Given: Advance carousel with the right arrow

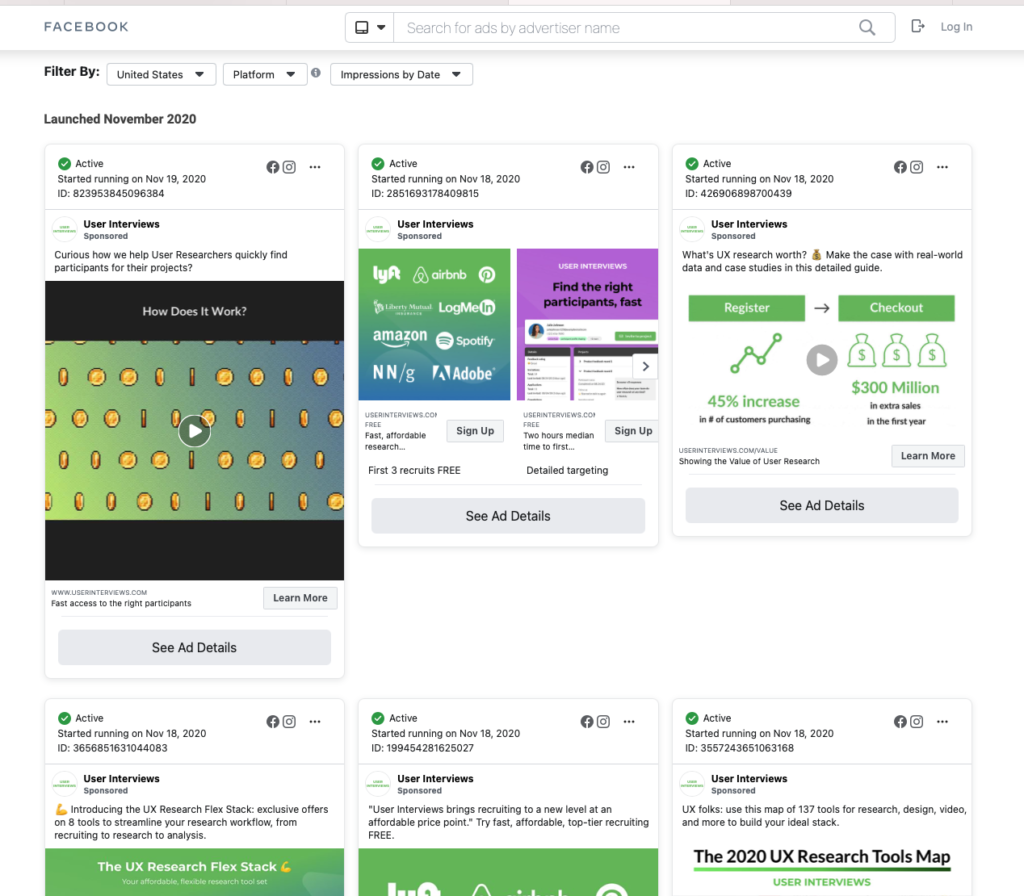Looking at the screenshot, I should pyautogui.click(x=646, y=367).
